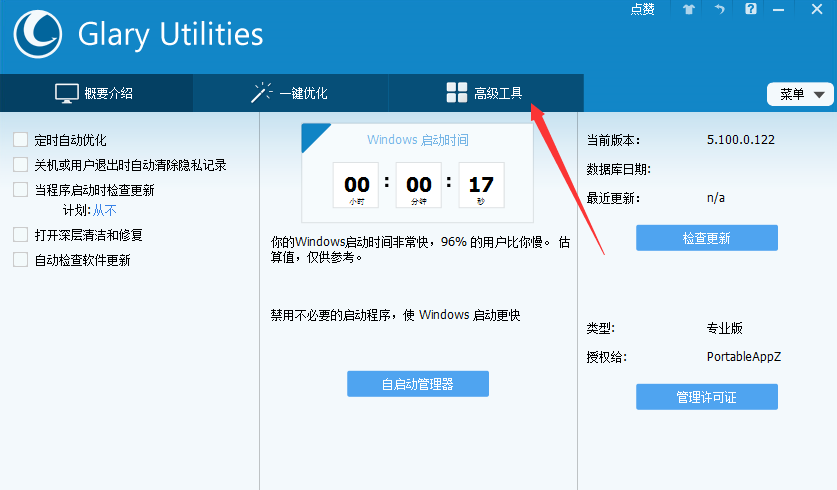837x490 pixels.
Task: Close the Glary Utilities window
Action: pyautogui.click(x=817, y=9)
